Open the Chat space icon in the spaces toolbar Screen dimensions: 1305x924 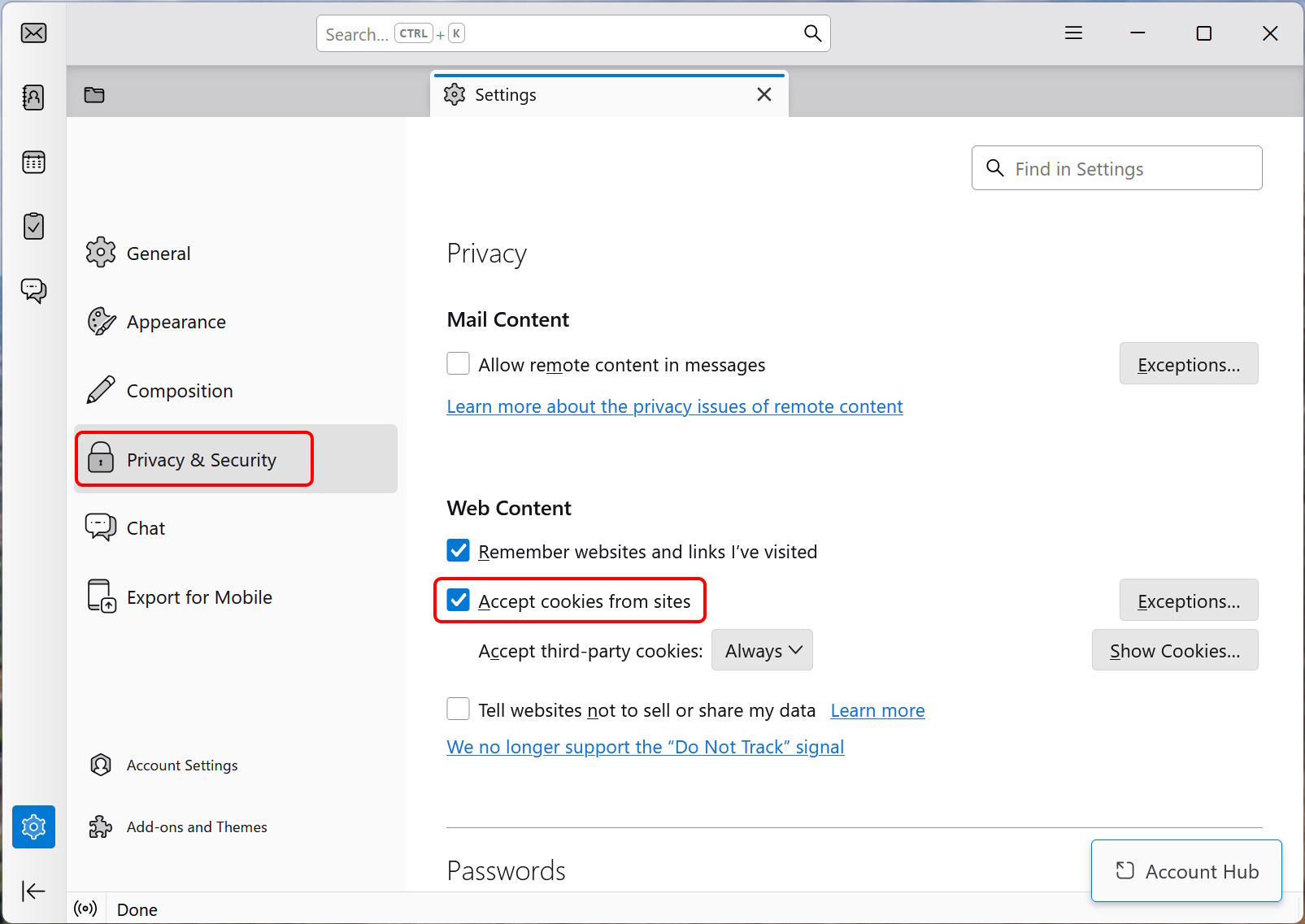coord(33,290)
